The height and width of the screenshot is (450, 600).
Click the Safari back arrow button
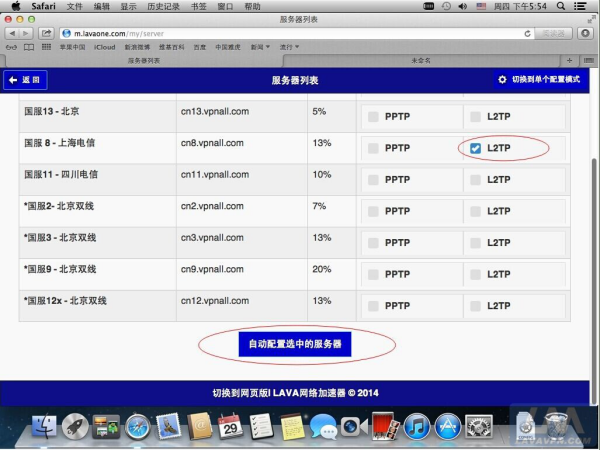12,34
